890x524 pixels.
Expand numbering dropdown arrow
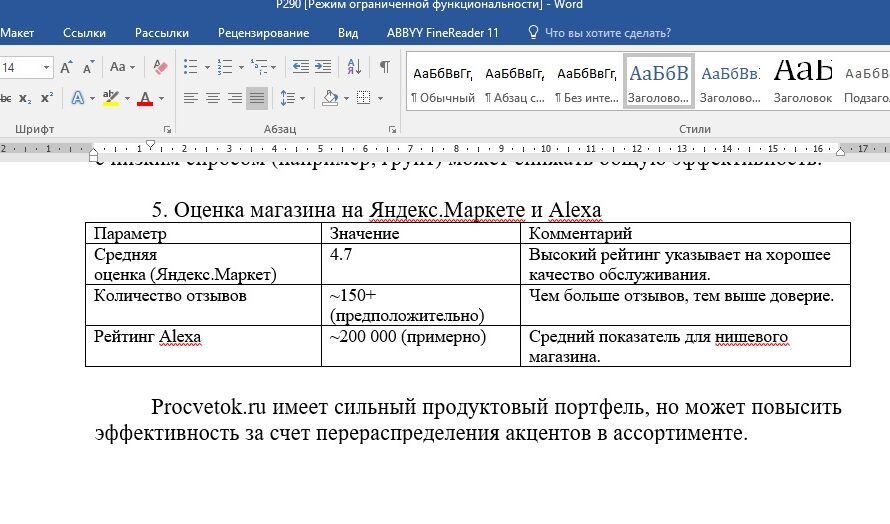coord(241,68)
